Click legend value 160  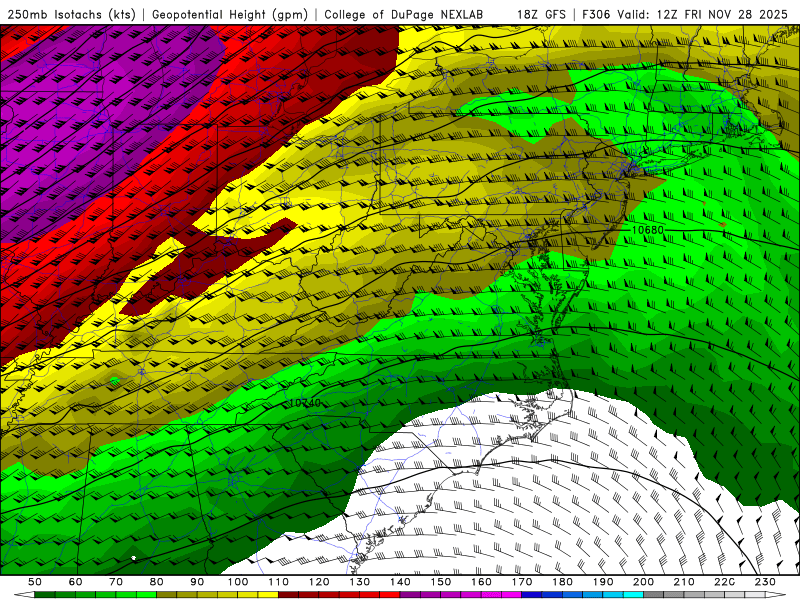(x=481, y=582)
